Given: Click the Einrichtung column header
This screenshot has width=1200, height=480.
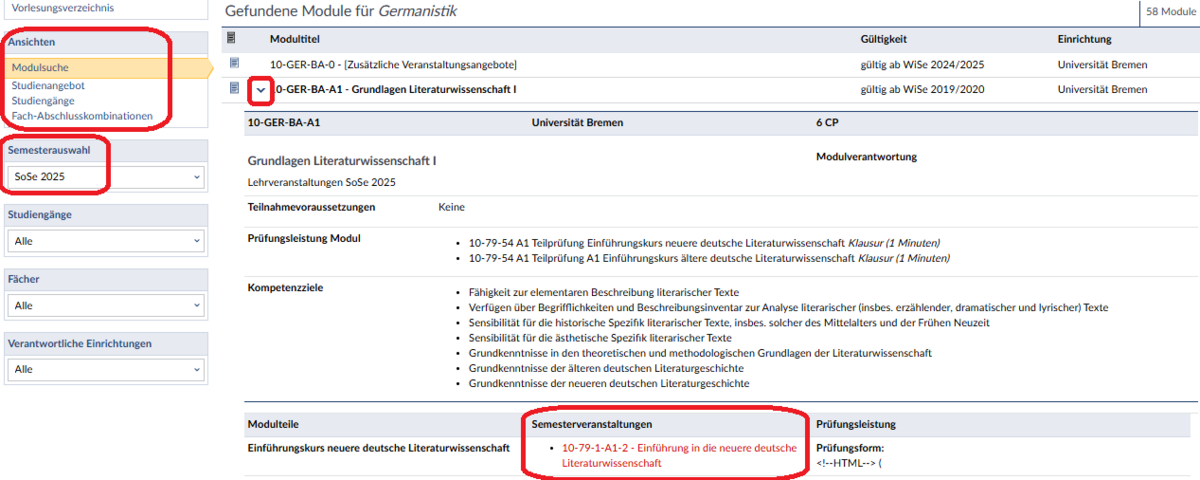Looking at the screenshot, I should pos(1084,39).
